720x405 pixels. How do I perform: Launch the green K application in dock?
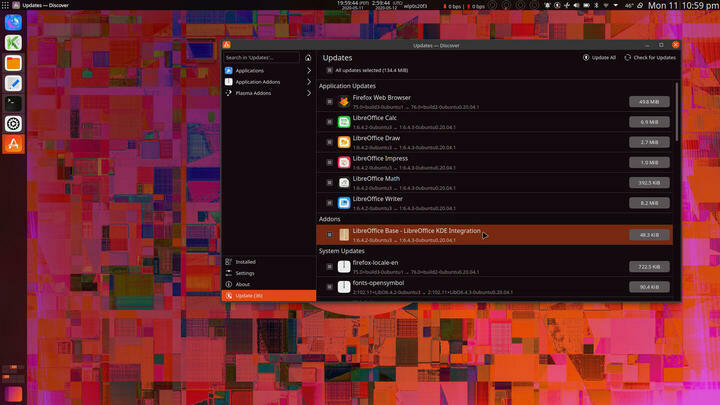pyautogui.click(x=13, y=43)
